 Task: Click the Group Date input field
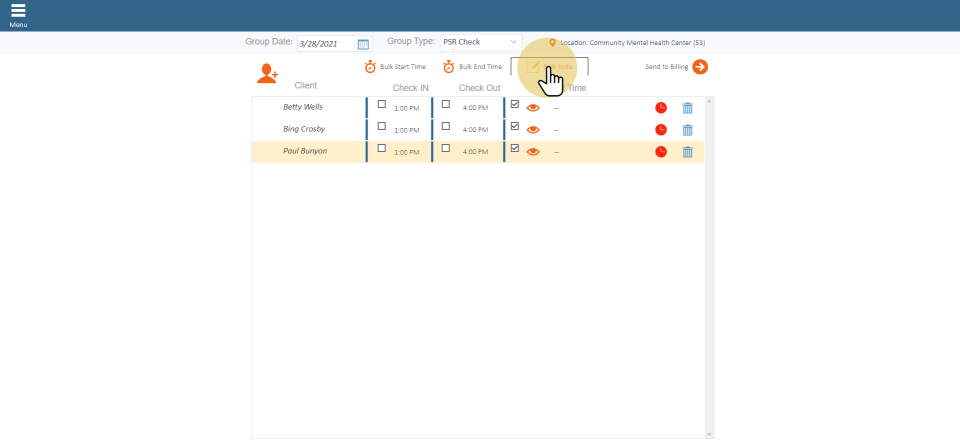click(x=325, y=44)
